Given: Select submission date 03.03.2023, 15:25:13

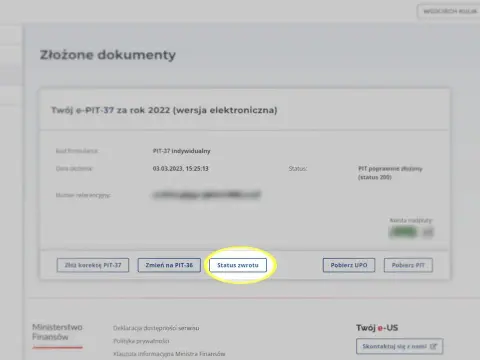Looking at the screenshot, I should pyautogui.click(x=181, y=169).
